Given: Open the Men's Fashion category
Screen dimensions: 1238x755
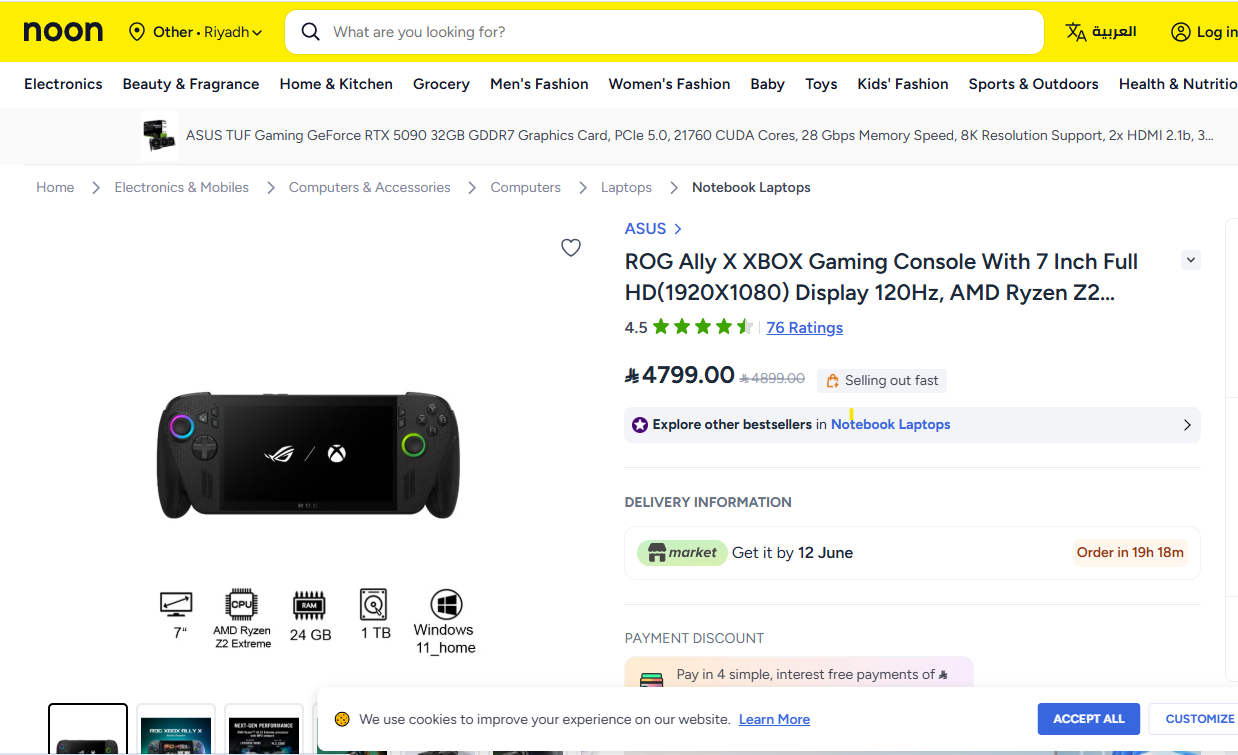Looking at the screenshot, I should click(539, 84).
